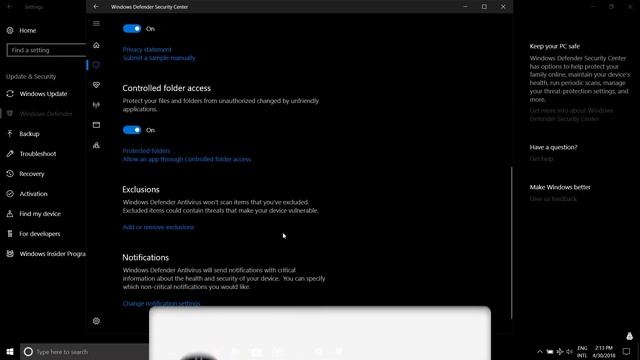Click Submit a sample manually

(x=159, y=58)
